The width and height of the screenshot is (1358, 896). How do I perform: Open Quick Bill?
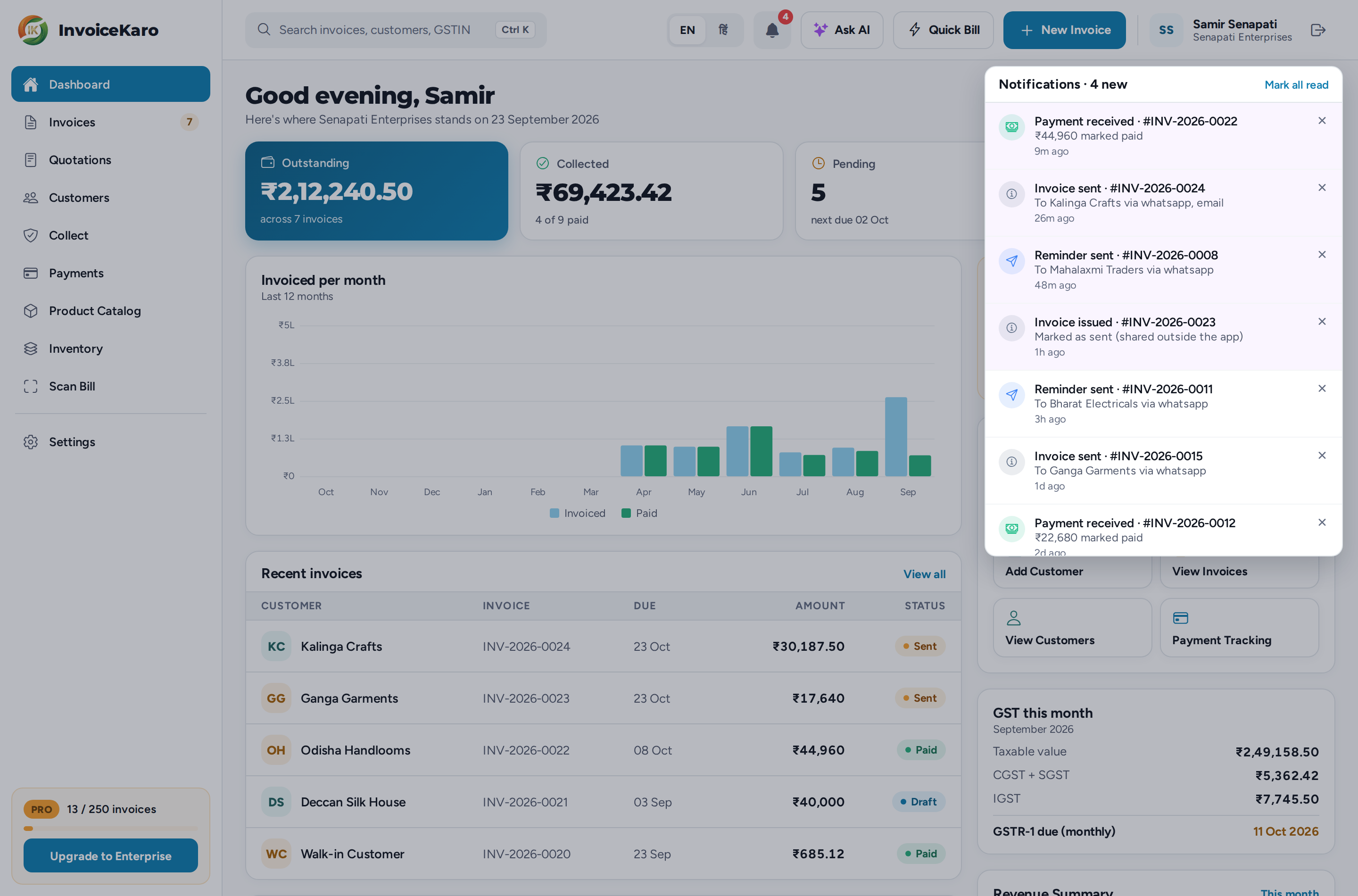pos(943,30)
